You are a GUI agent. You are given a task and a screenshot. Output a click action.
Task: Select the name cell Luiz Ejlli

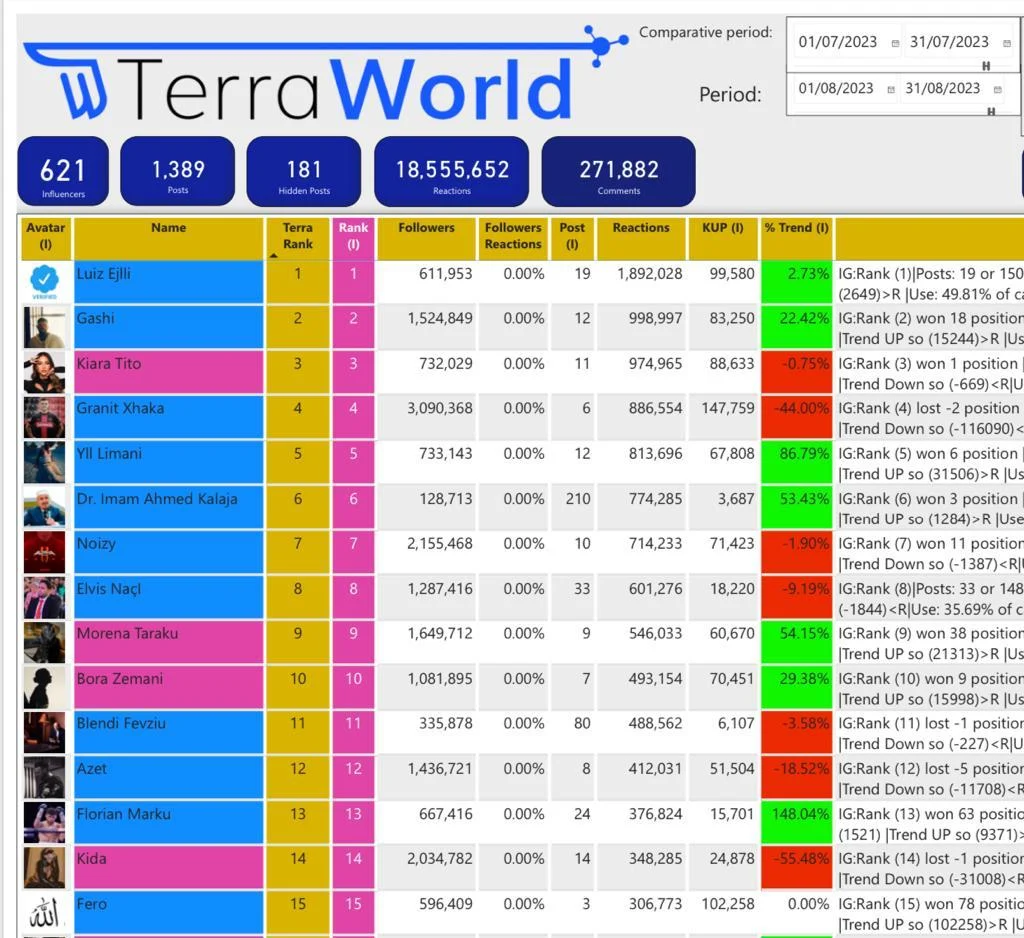coord(168,283)
